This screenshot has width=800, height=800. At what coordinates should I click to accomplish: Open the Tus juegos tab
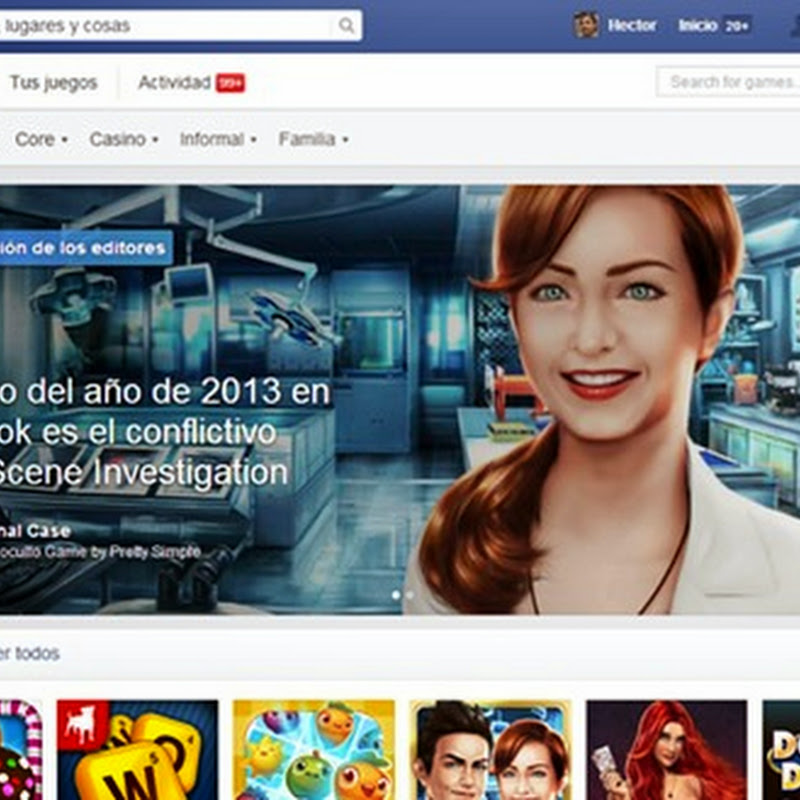point(54,82)
